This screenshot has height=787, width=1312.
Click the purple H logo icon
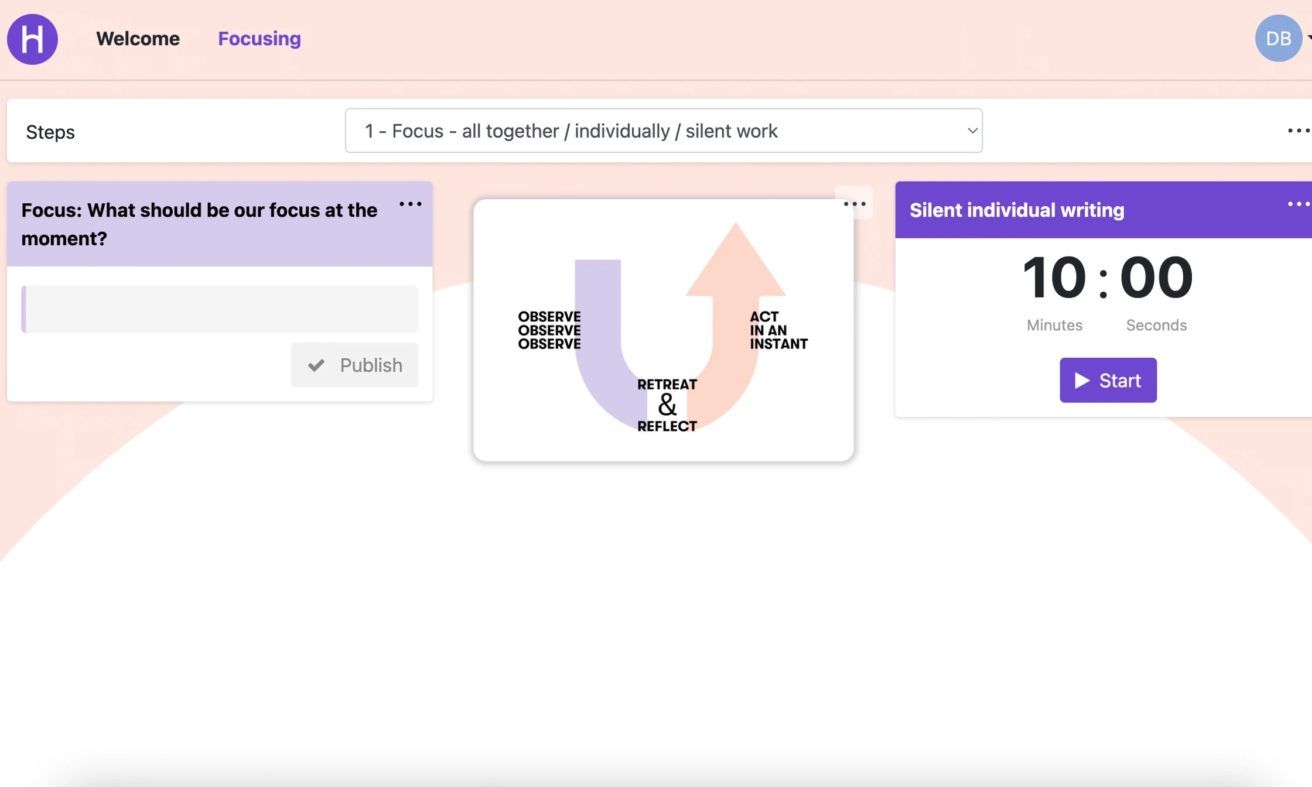32,39
